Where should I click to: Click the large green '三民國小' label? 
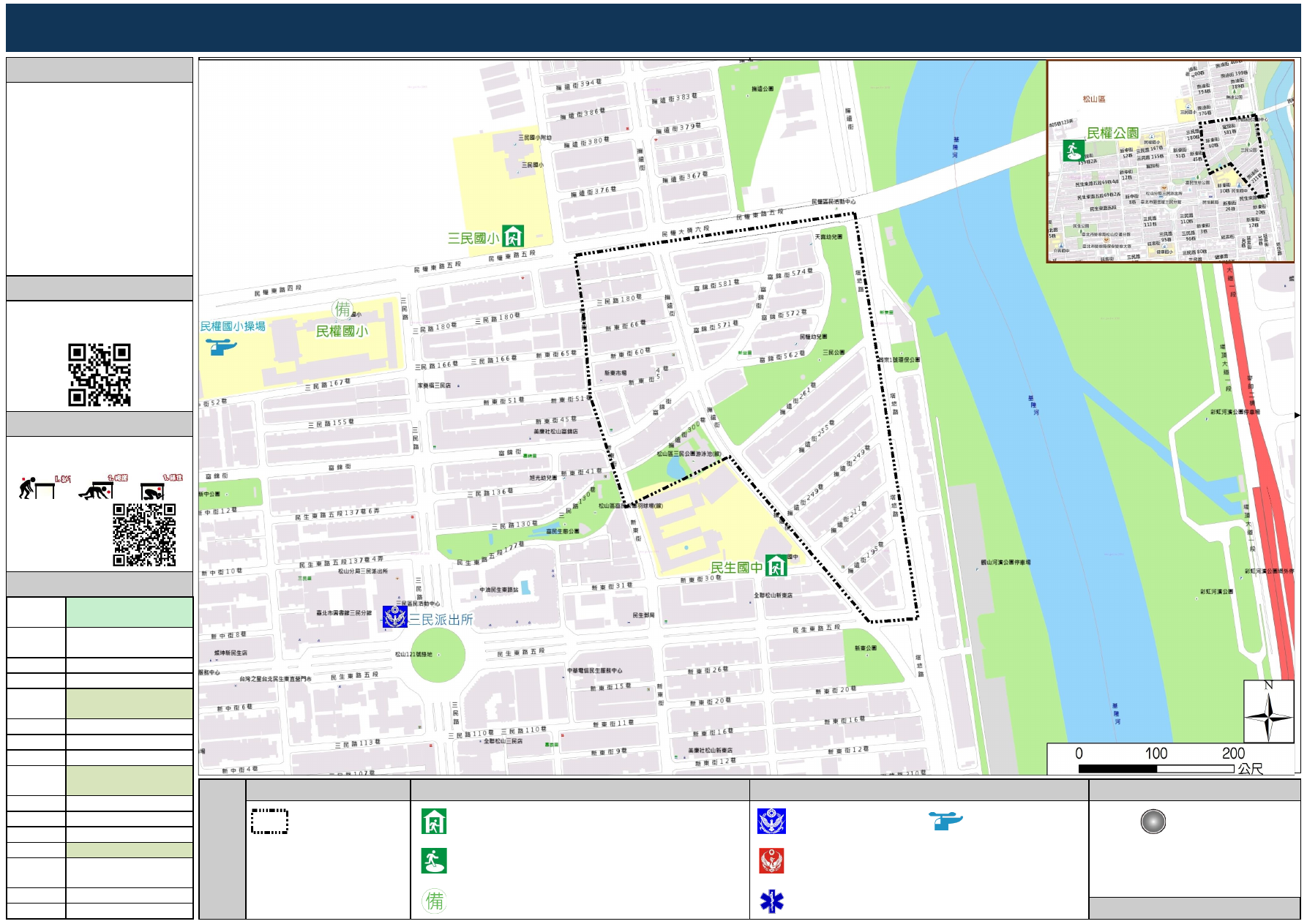(473, 238)
